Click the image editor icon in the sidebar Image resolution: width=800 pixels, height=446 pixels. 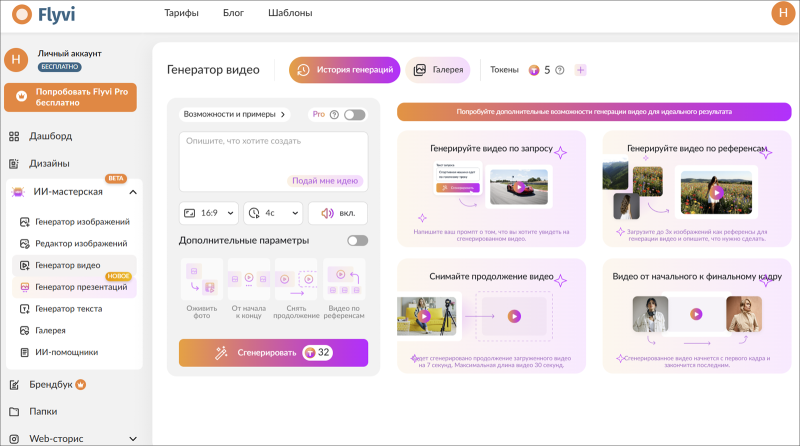point(24,243)
